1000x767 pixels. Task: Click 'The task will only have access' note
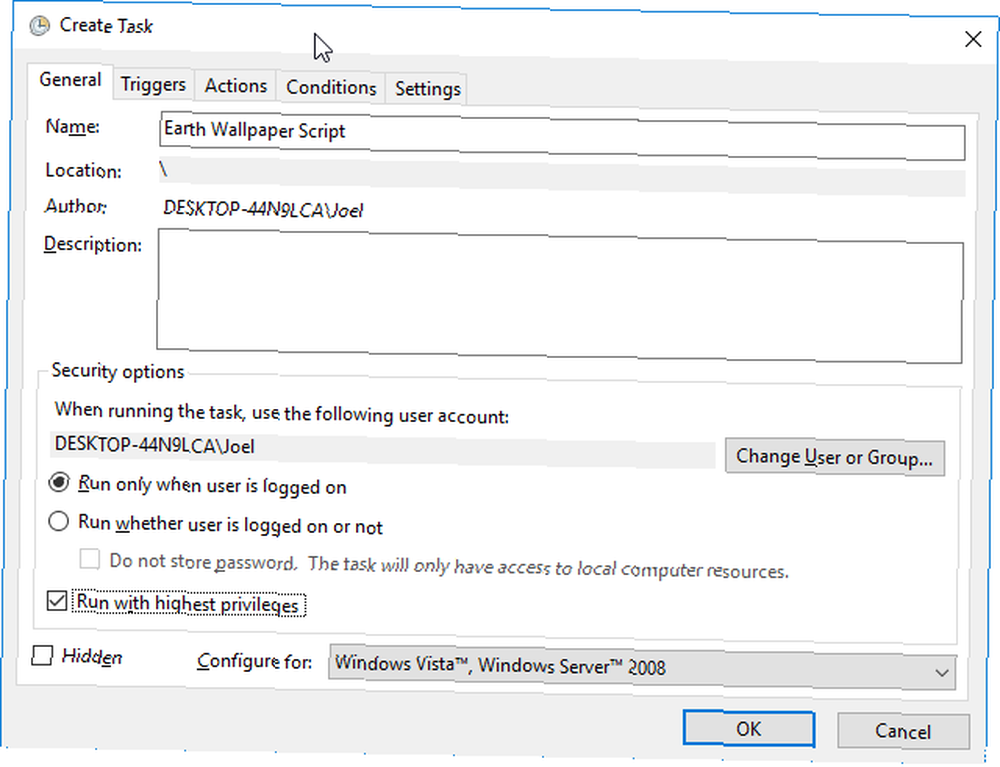point(548,567)
